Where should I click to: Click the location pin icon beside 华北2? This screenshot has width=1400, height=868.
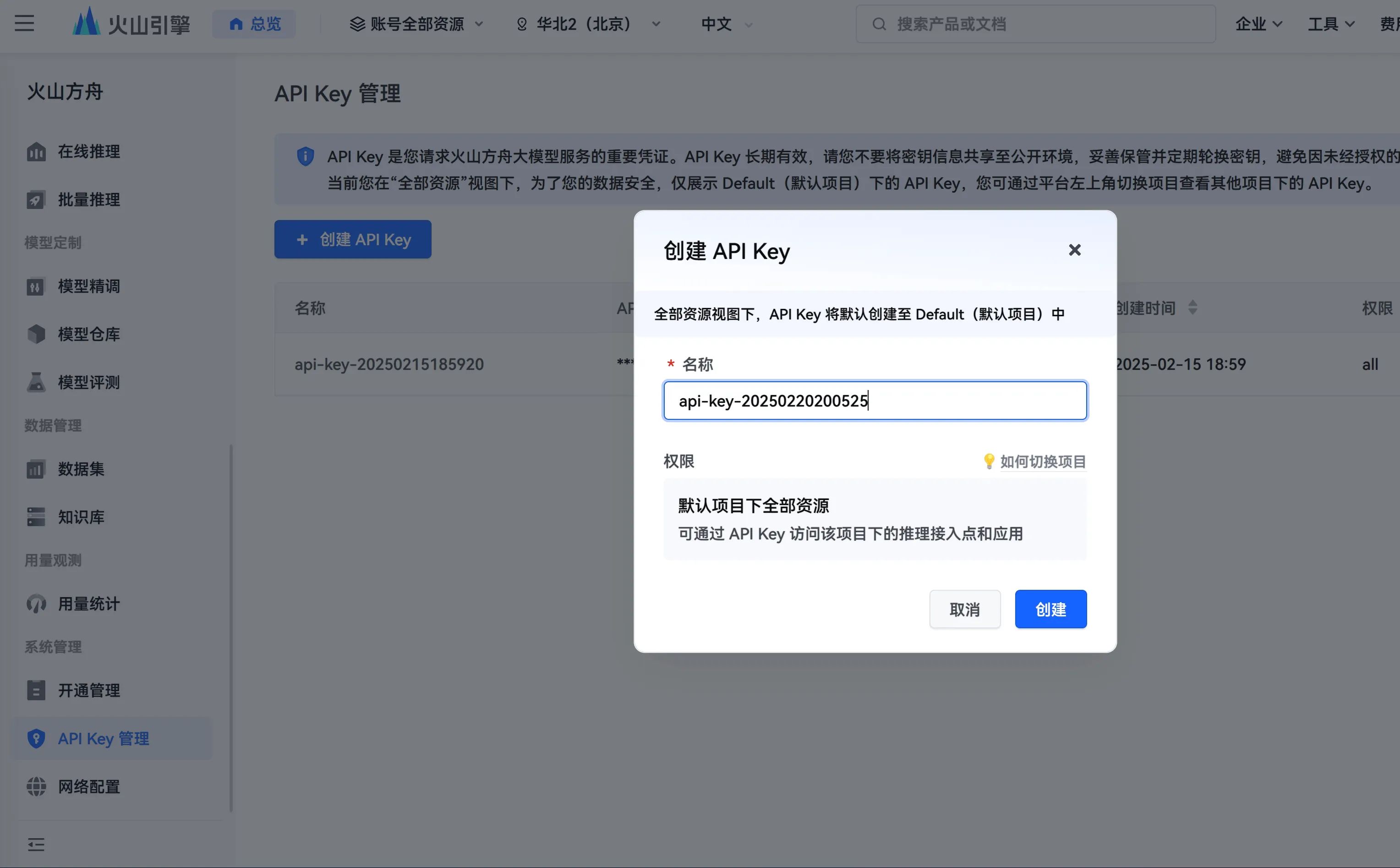[x=521, y=24]
